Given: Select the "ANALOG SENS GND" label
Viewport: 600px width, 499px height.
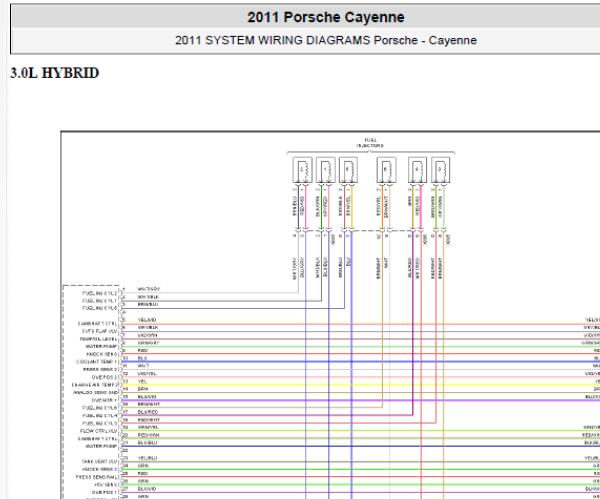Looking at the screenshot, I should pyautogui.click(x=96, y=393).
